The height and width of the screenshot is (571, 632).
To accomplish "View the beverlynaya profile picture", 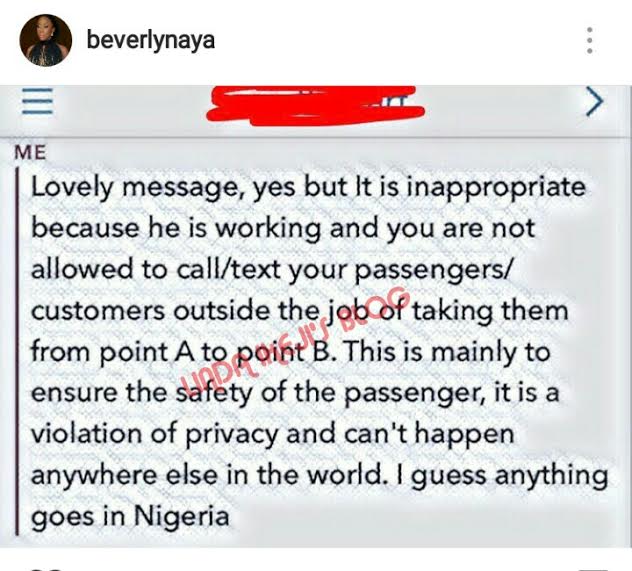I will click(x=46, y=40).
